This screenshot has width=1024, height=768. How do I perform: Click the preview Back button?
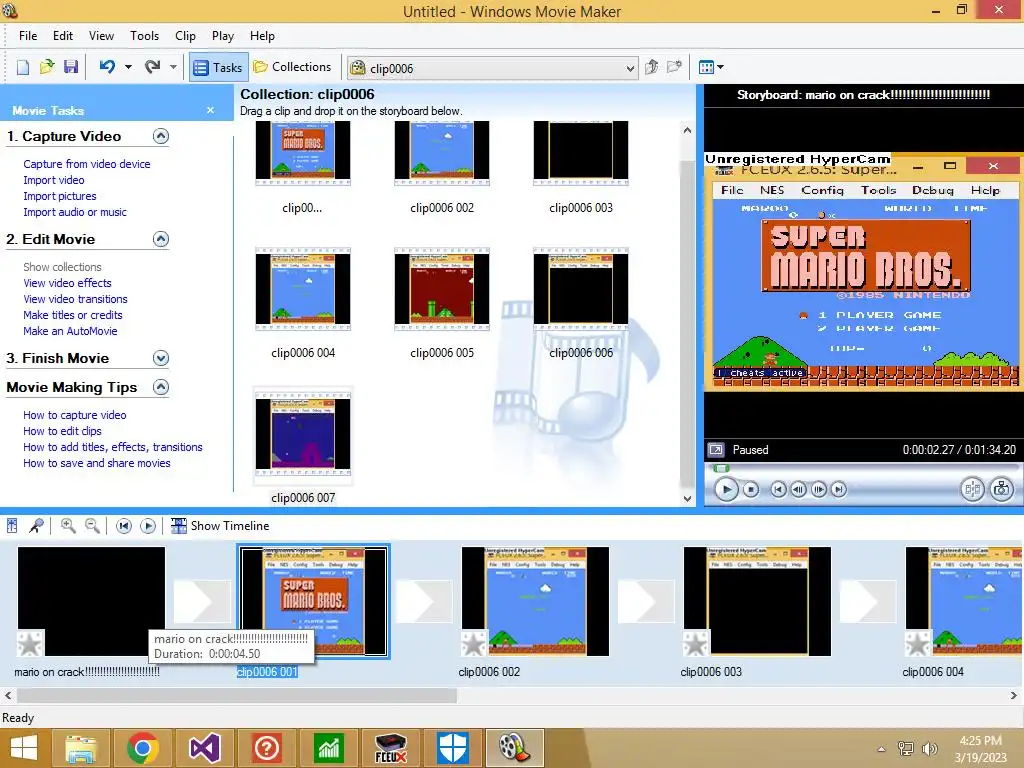pos(778,489)
